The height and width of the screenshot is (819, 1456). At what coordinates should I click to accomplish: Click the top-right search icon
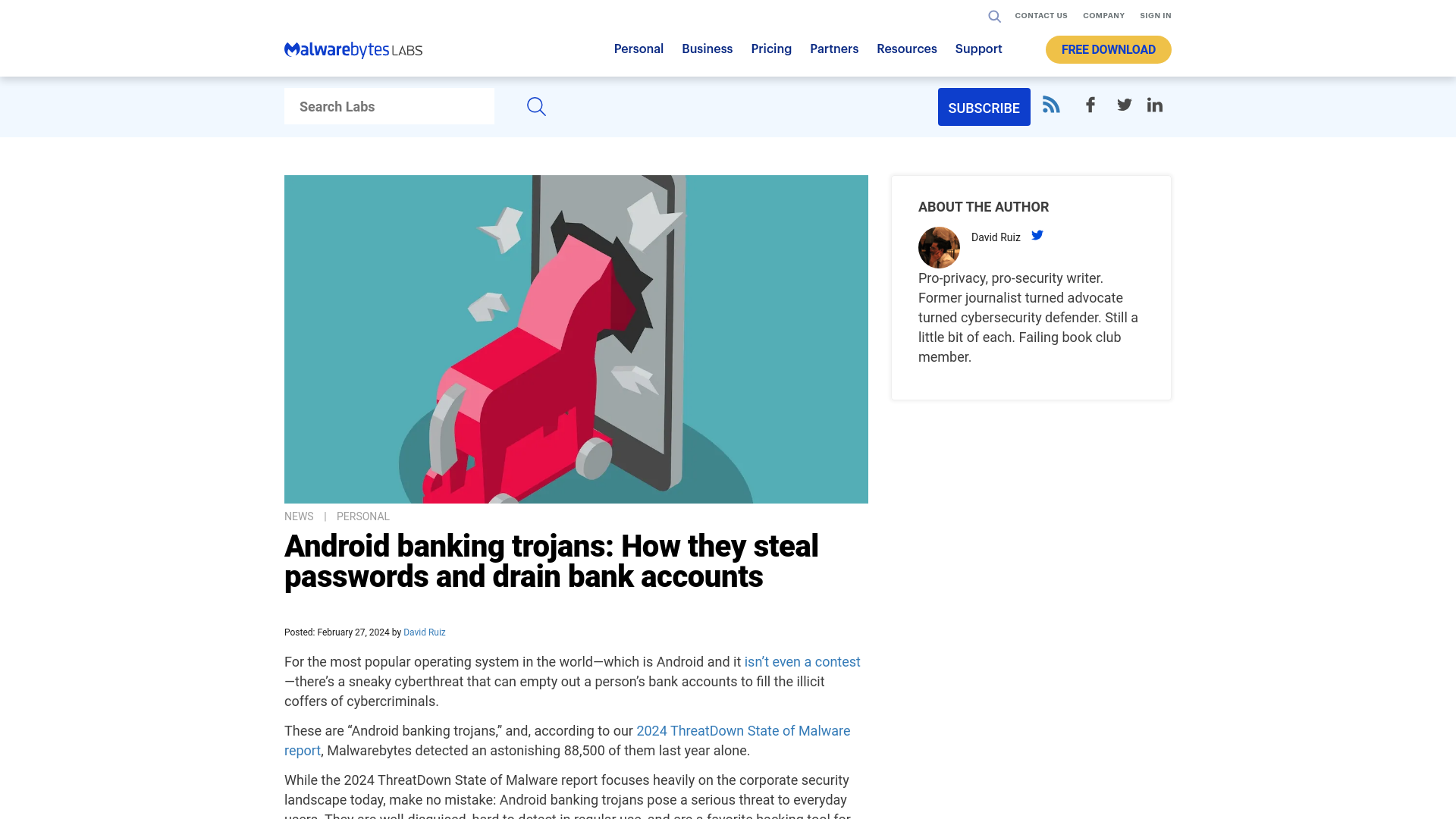coord(994,15)
